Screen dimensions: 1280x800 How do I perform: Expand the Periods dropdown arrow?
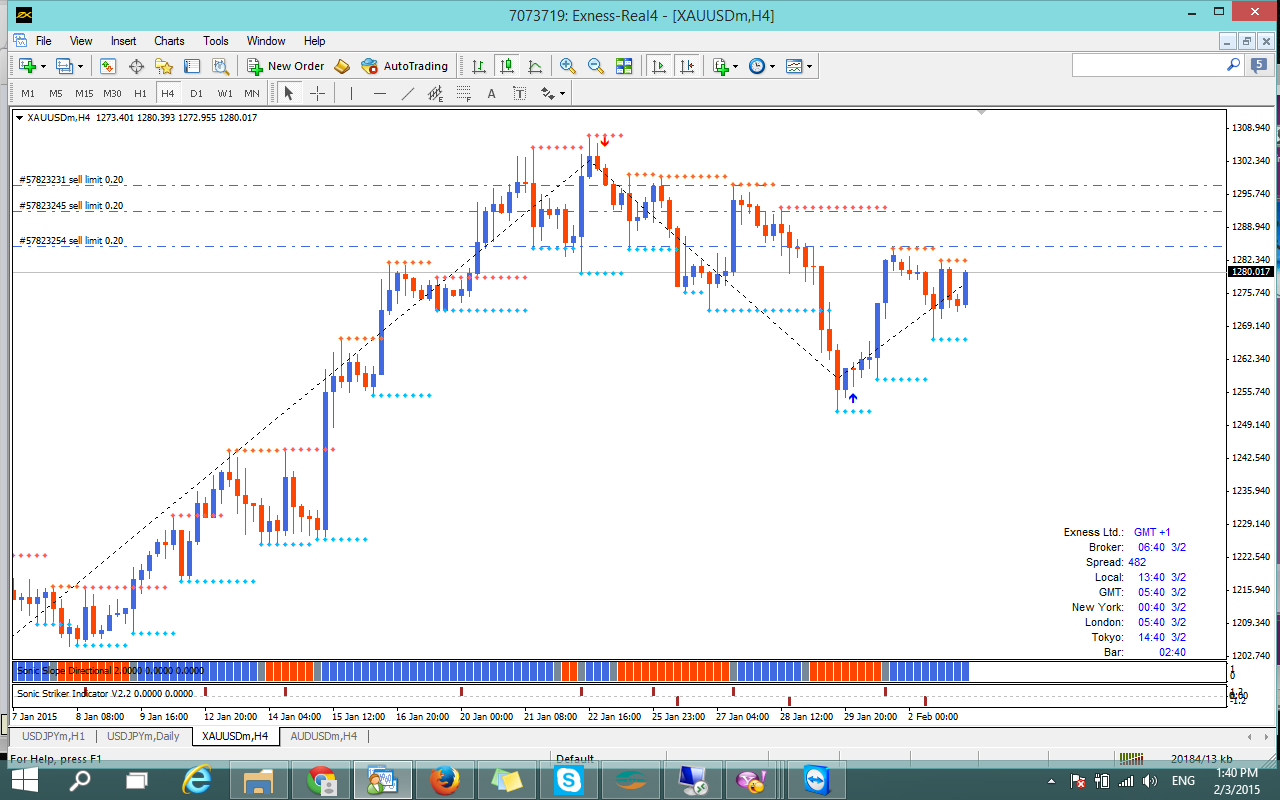pyautogui.click(x=772, y=67)
